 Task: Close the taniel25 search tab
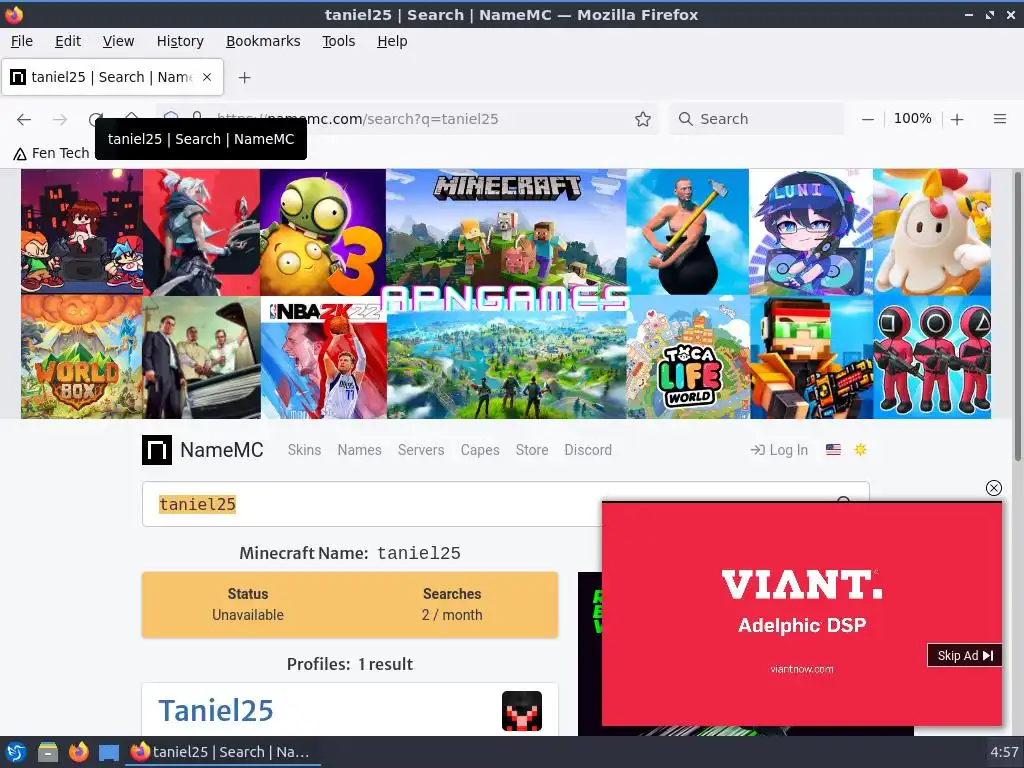(207, 77)
